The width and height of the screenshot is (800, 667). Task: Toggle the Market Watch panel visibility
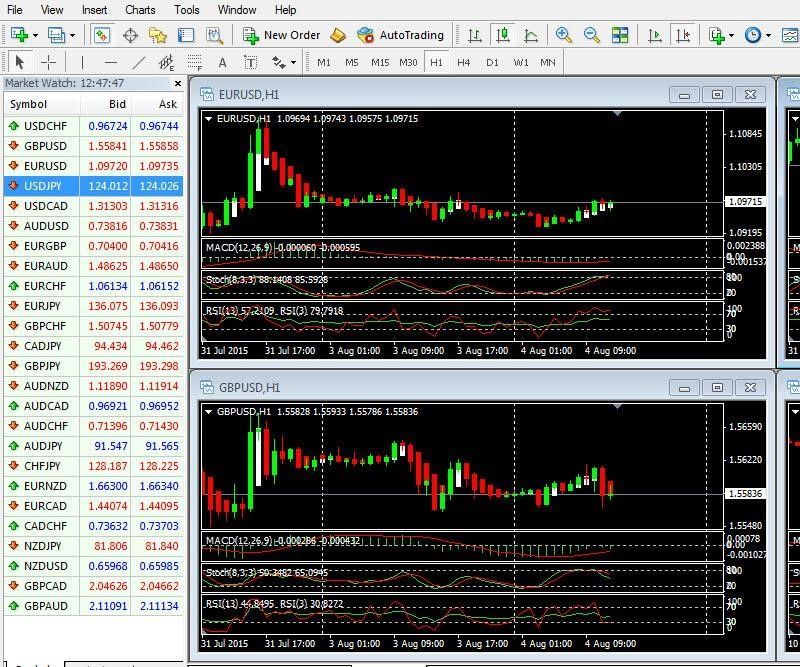[100, 33]
